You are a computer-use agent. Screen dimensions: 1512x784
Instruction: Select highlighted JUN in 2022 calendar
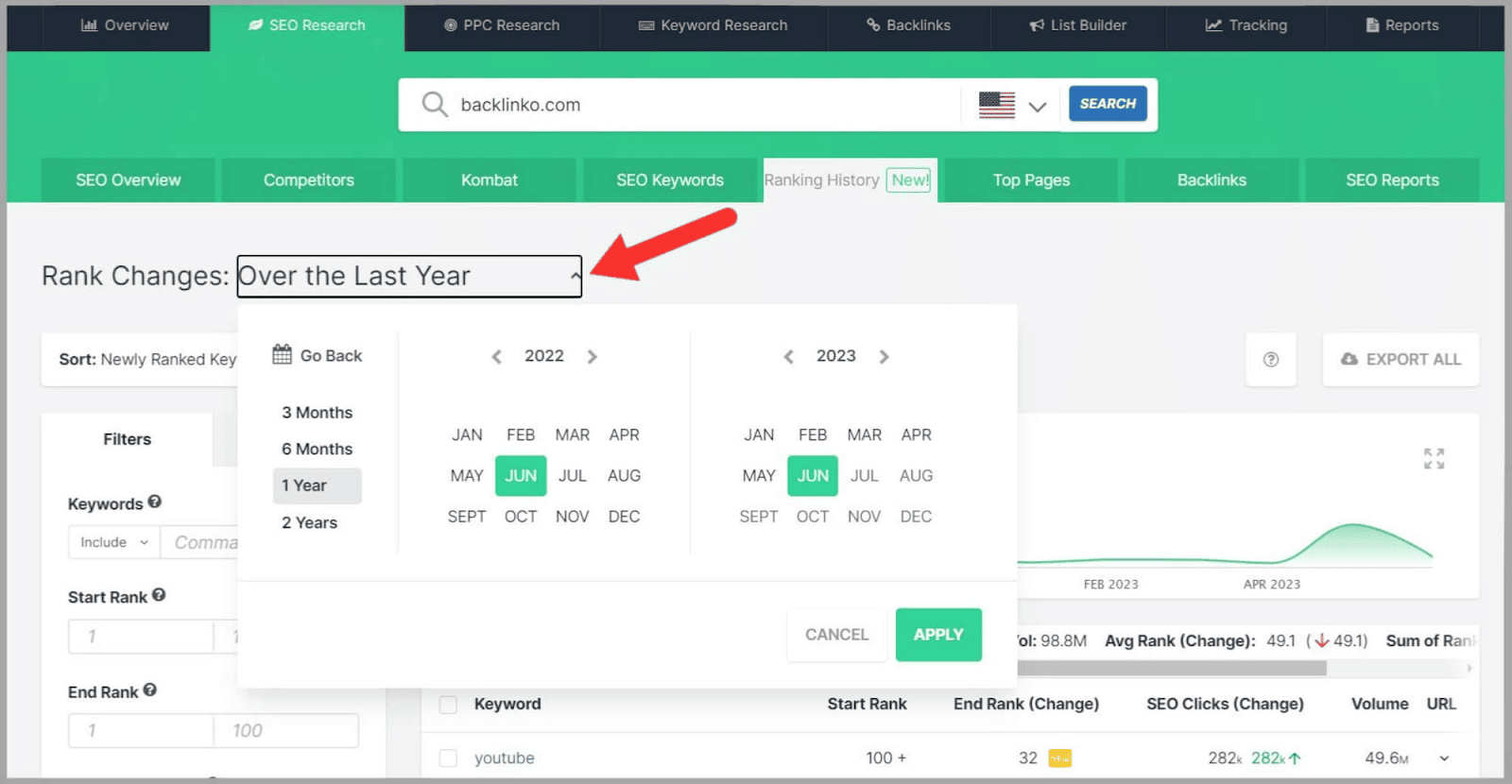521,476
